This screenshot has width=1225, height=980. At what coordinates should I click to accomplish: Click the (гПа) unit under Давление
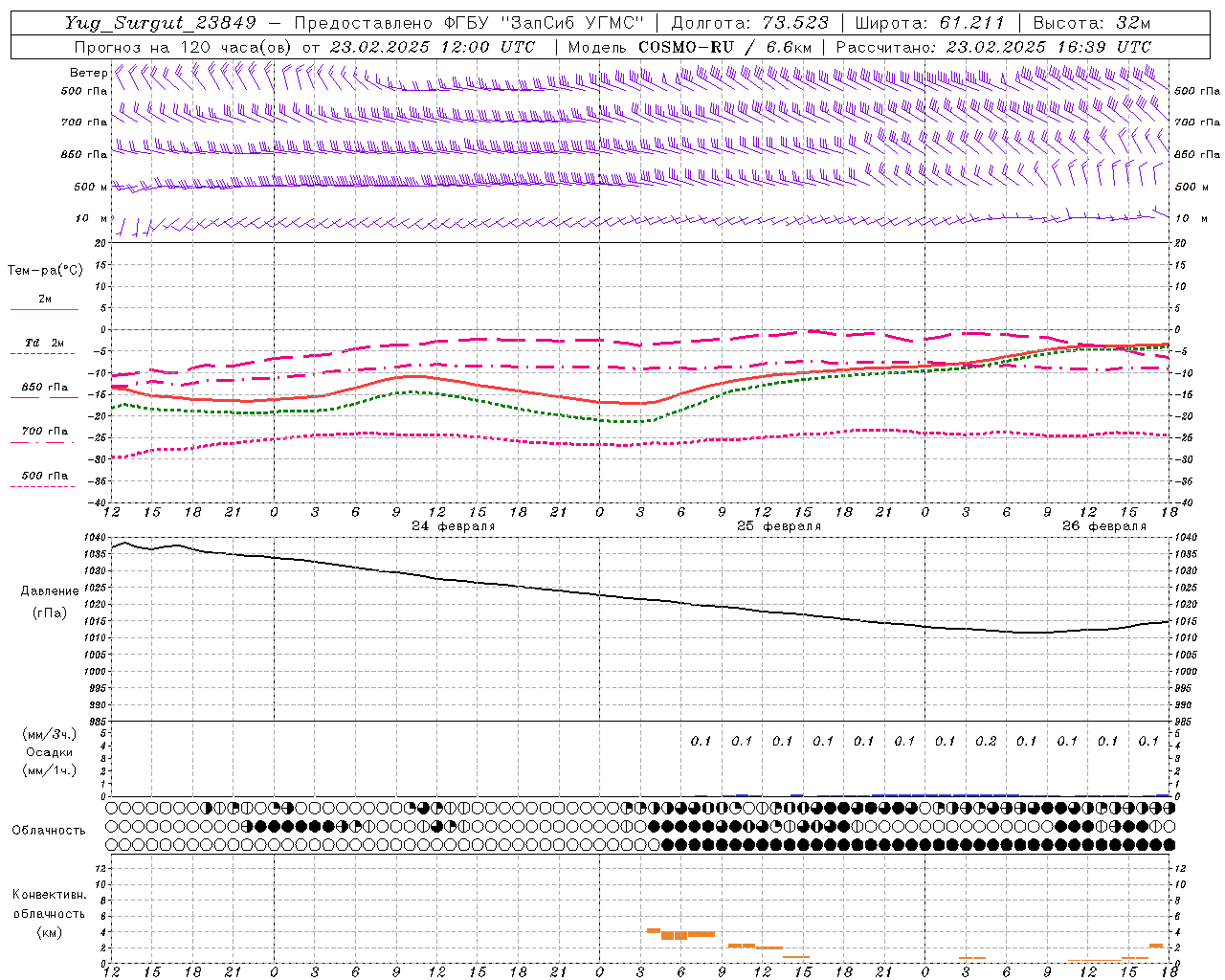click(50, 613)
